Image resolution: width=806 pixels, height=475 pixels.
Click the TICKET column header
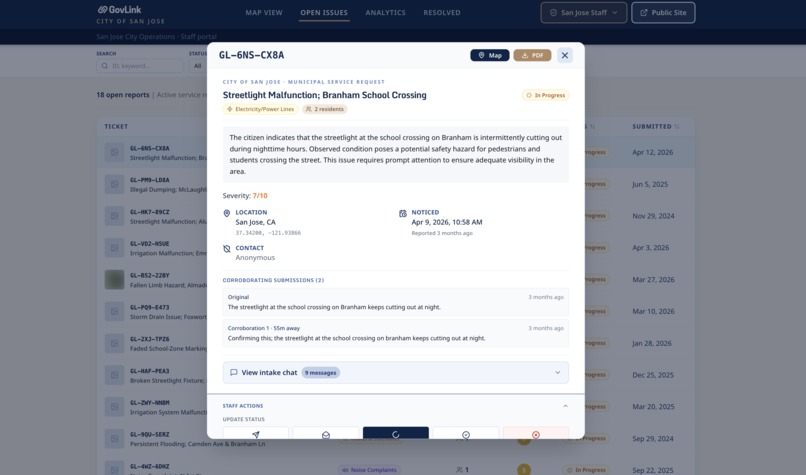pos(116,126)
